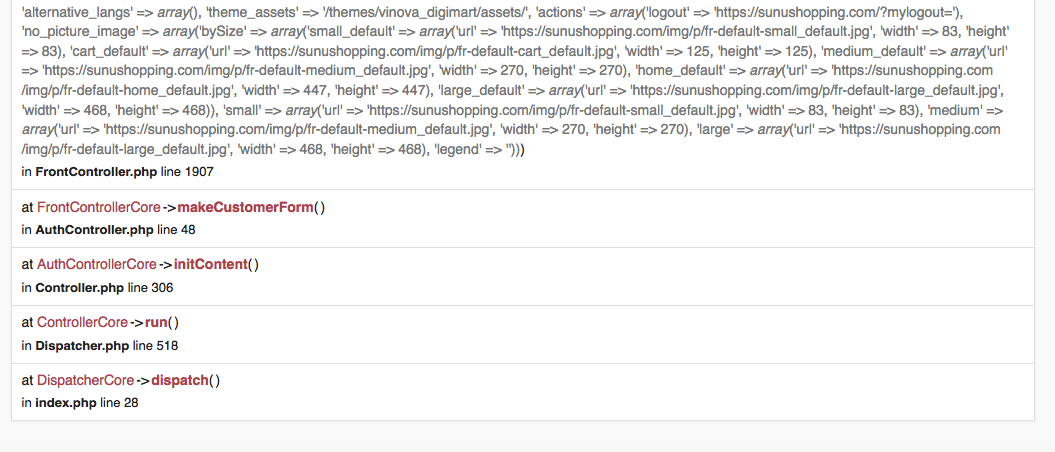
Task: Click the Controller.php file name on line 306
Action: pos(78,288)
